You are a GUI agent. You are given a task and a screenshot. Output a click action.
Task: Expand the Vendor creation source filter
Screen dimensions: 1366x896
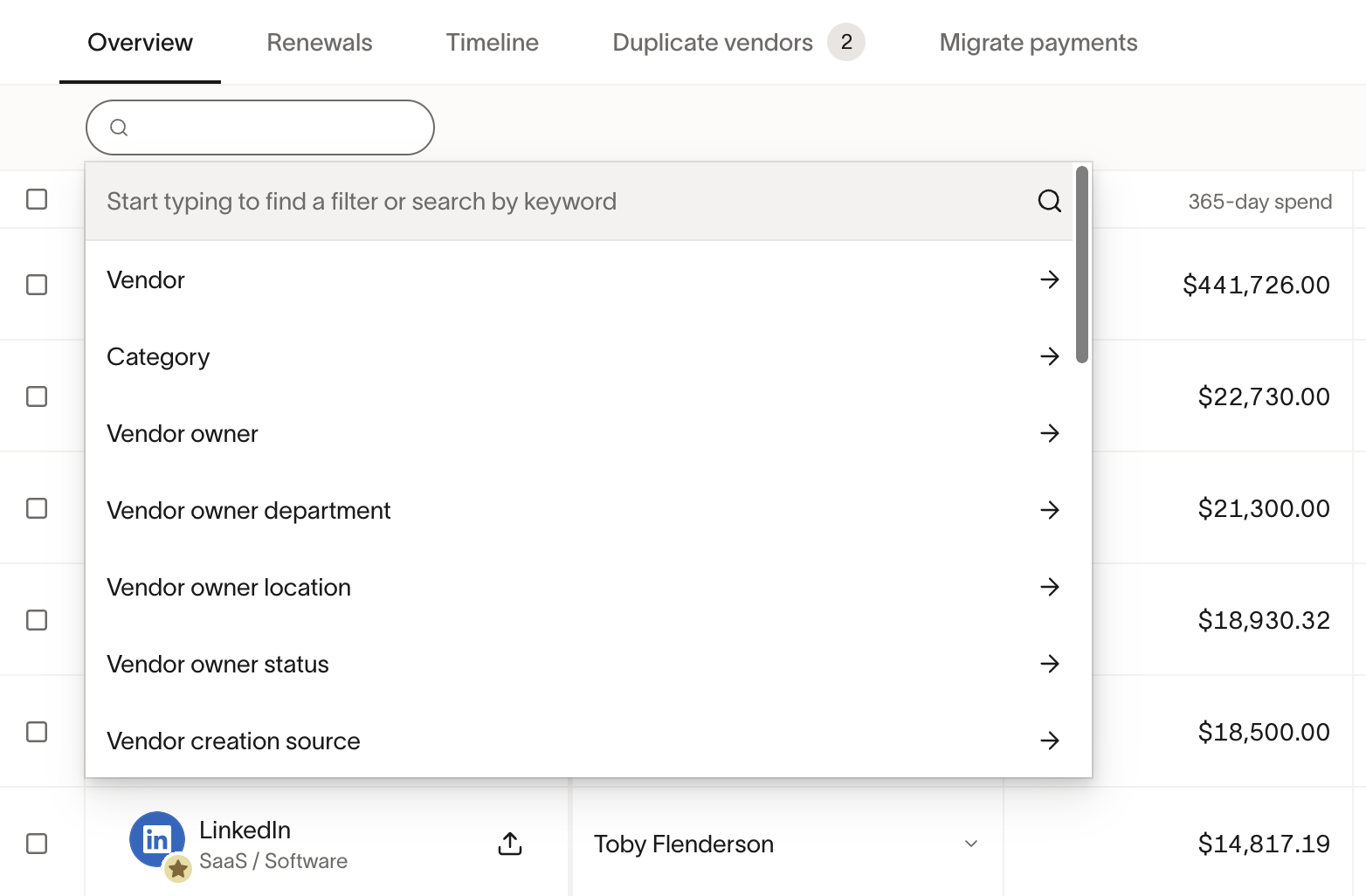point(1050,741)
